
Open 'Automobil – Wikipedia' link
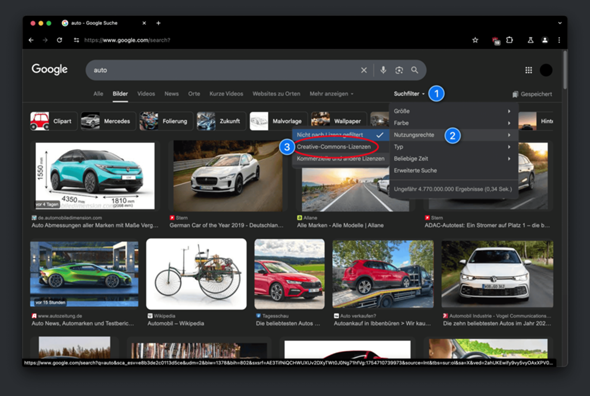click(176, 323)
